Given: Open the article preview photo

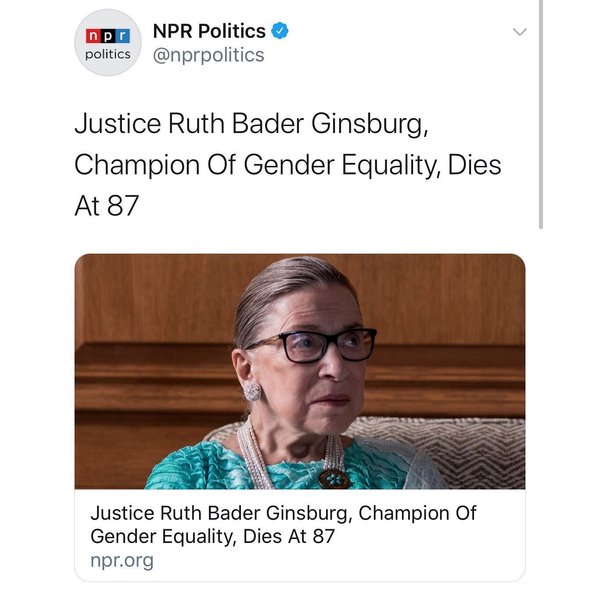Looking at the screenshot, I should pos(300,371).
